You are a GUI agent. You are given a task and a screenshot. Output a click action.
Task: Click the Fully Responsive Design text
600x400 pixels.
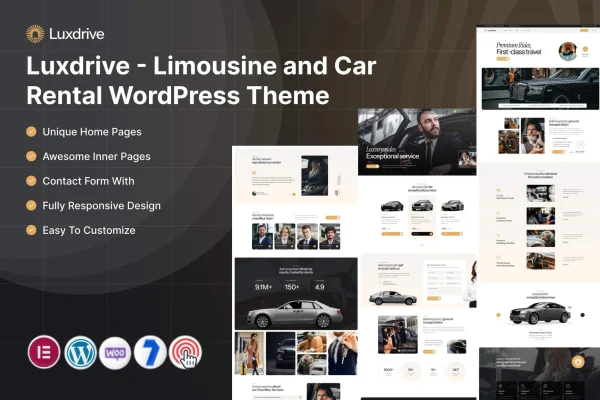(x=101, y=206)
